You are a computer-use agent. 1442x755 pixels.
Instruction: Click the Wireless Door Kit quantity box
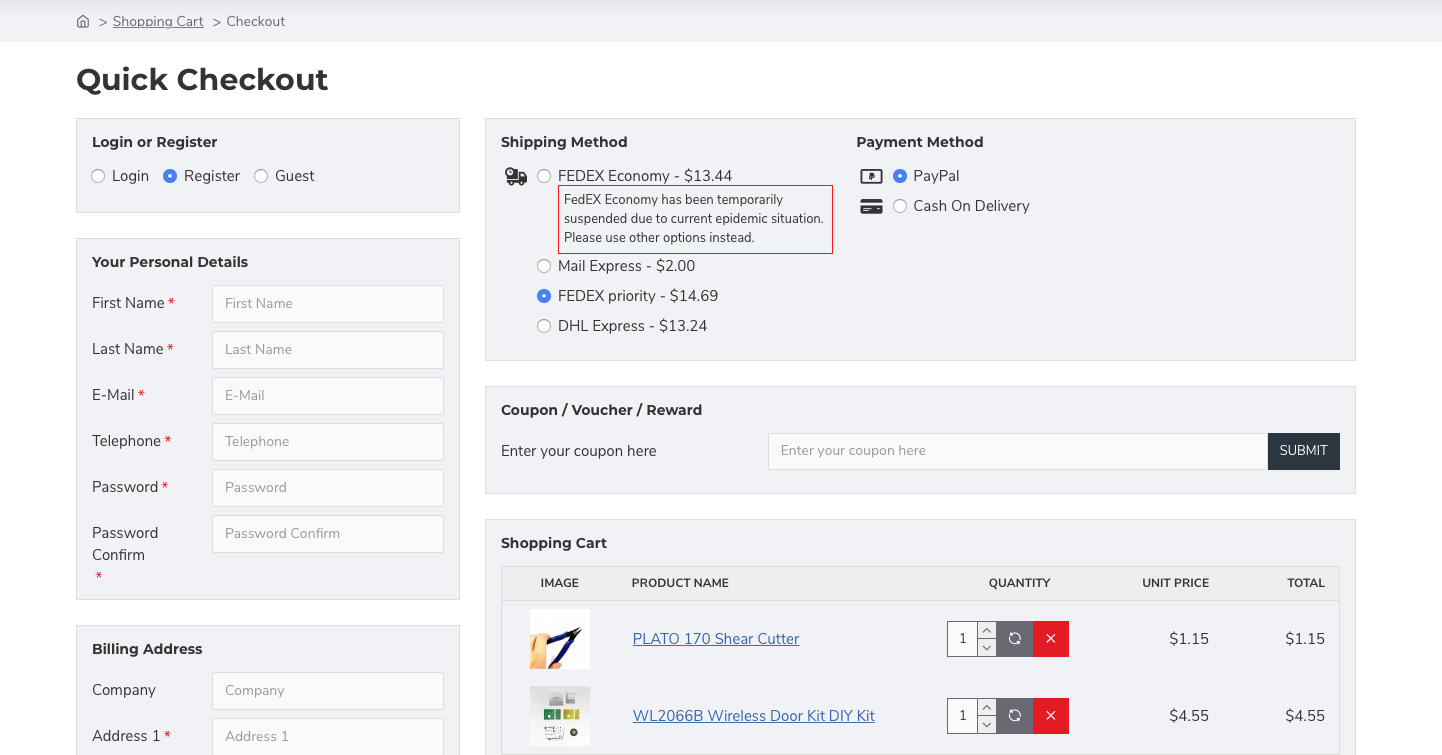pyautogui.click(x=963, y=716)
